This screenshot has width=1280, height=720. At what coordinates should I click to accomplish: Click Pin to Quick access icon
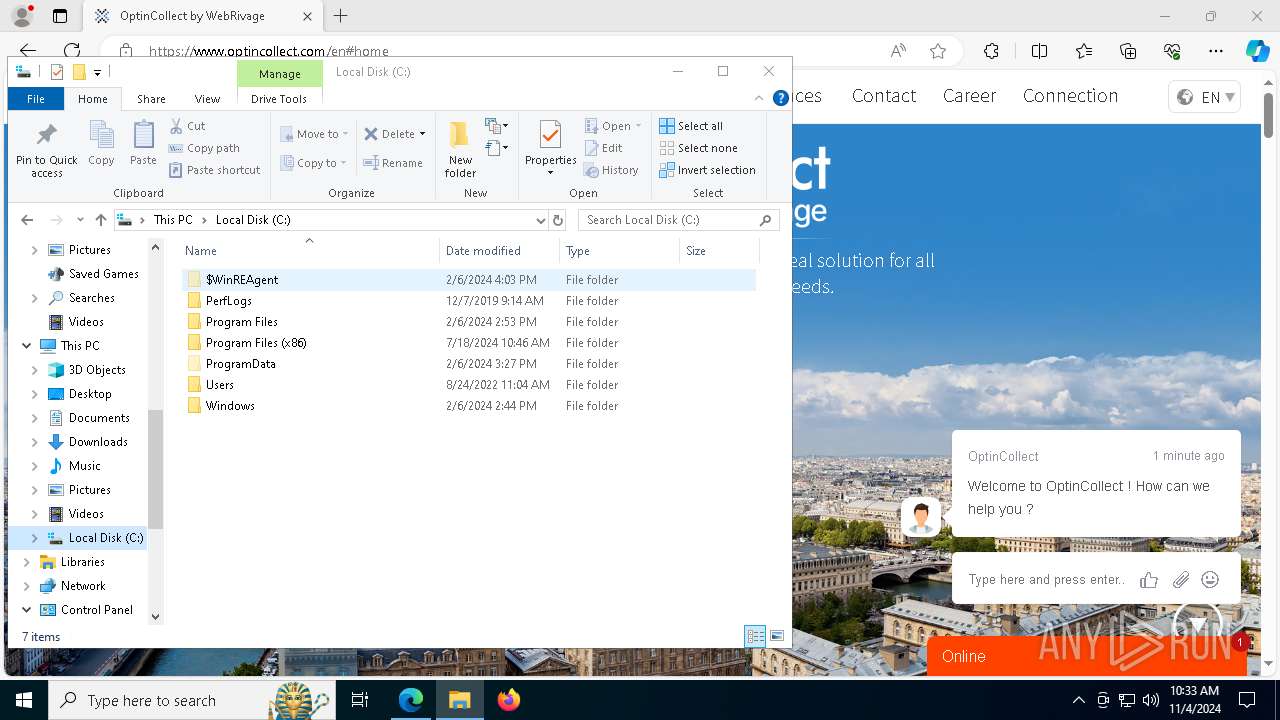pos(46,135)
